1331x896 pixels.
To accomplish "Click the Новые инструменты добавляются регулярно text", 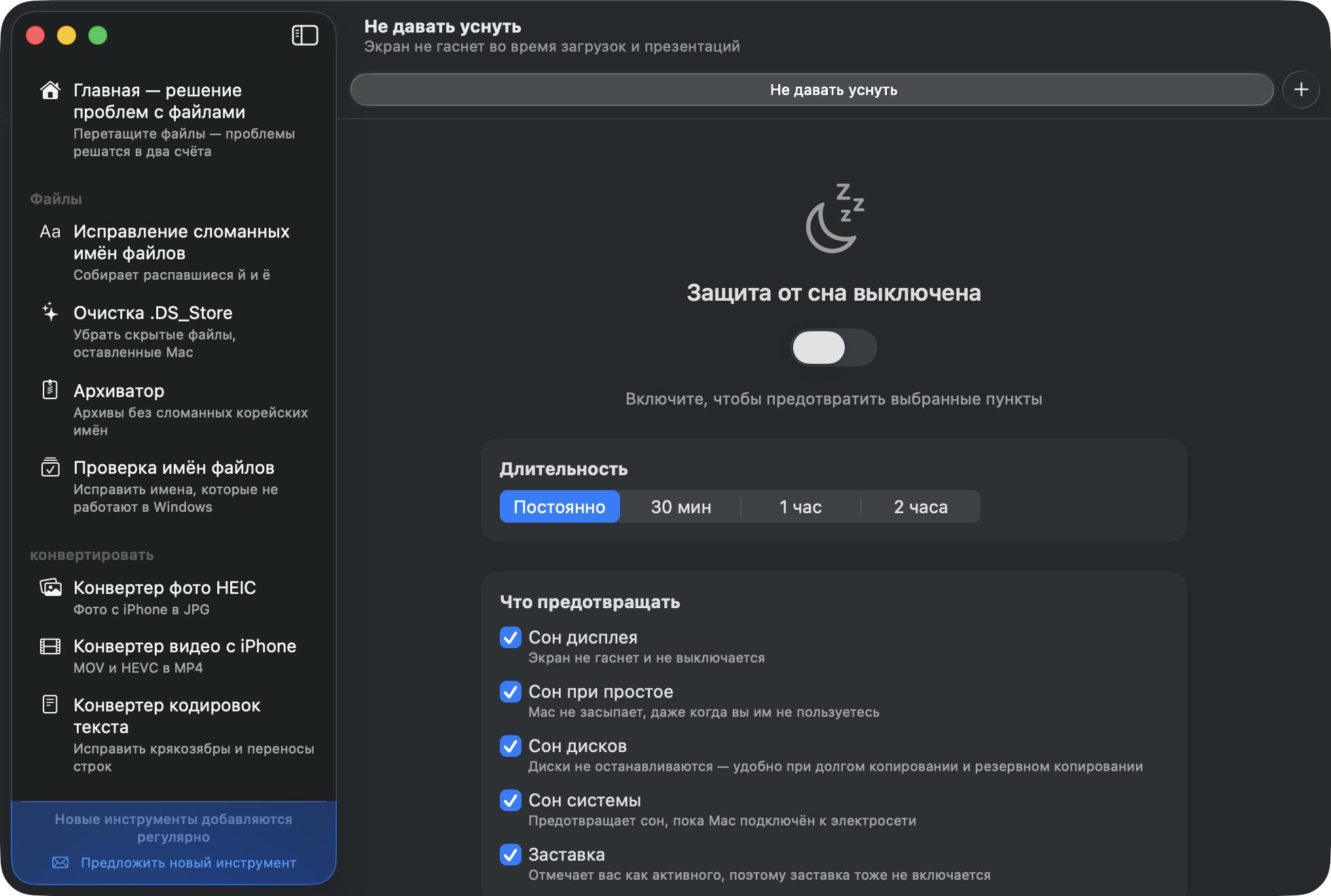I will tap(174, 828).
